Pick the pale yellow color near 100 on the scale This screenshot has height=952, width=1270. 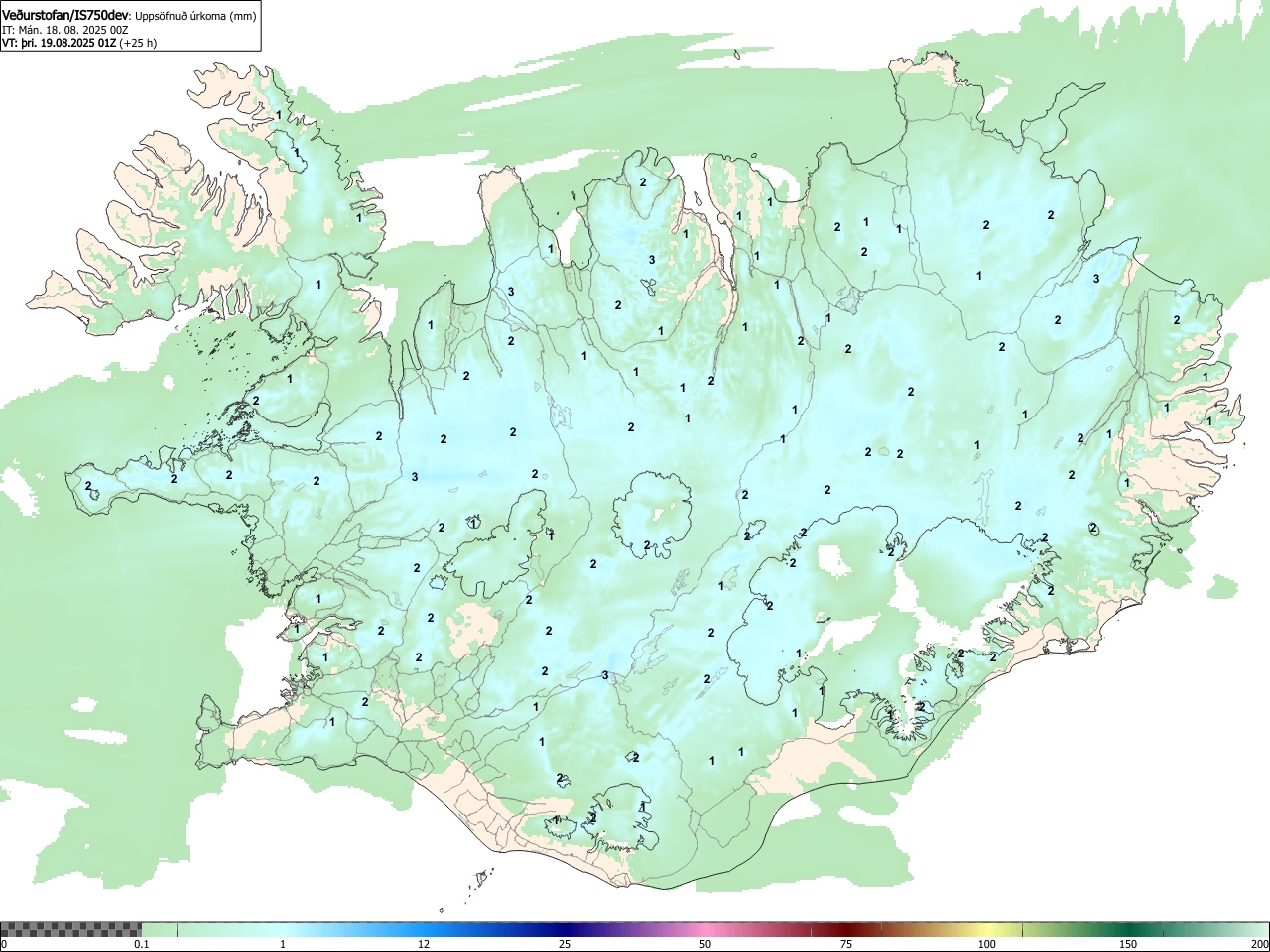[x=987, y=929]
